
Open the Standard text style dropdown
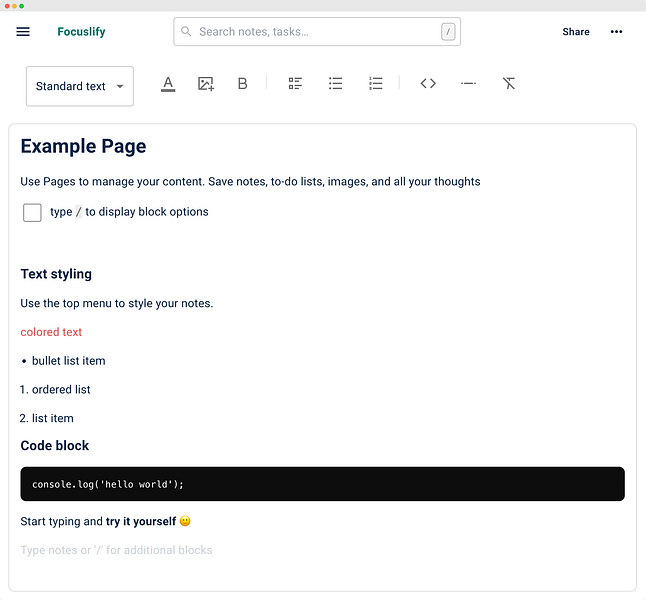[x=80, y=86]
